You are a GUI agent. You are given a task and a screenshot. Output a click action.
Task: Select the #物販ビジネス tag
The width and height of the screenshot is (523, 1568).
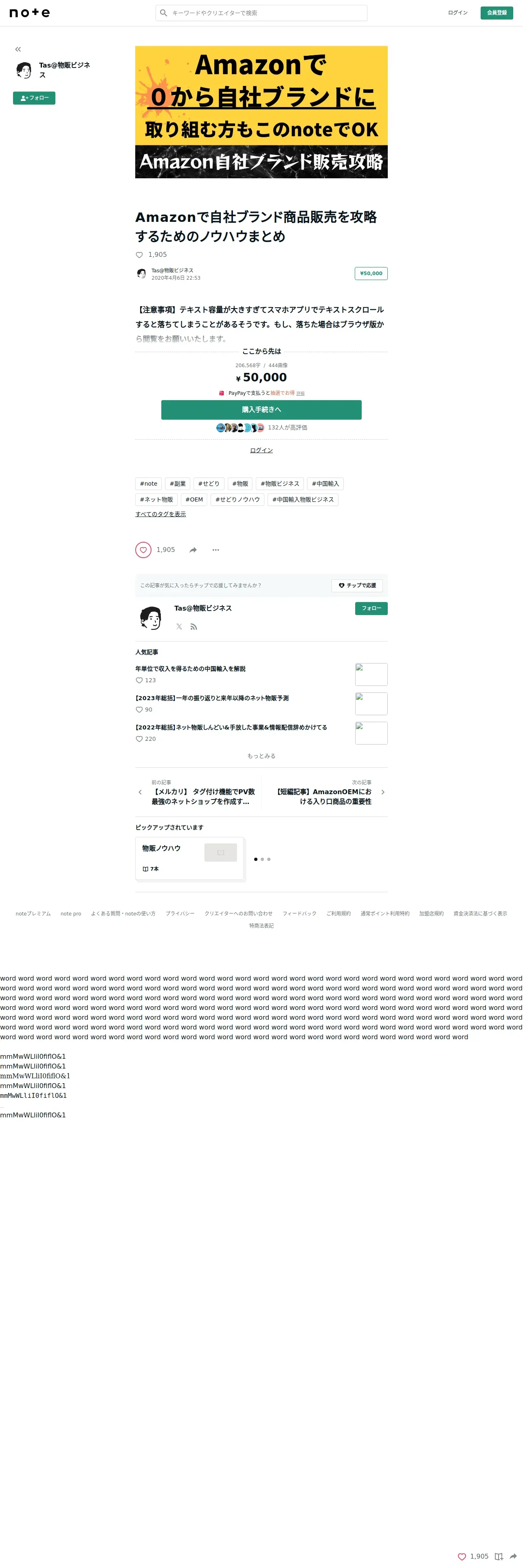(279, 484)
